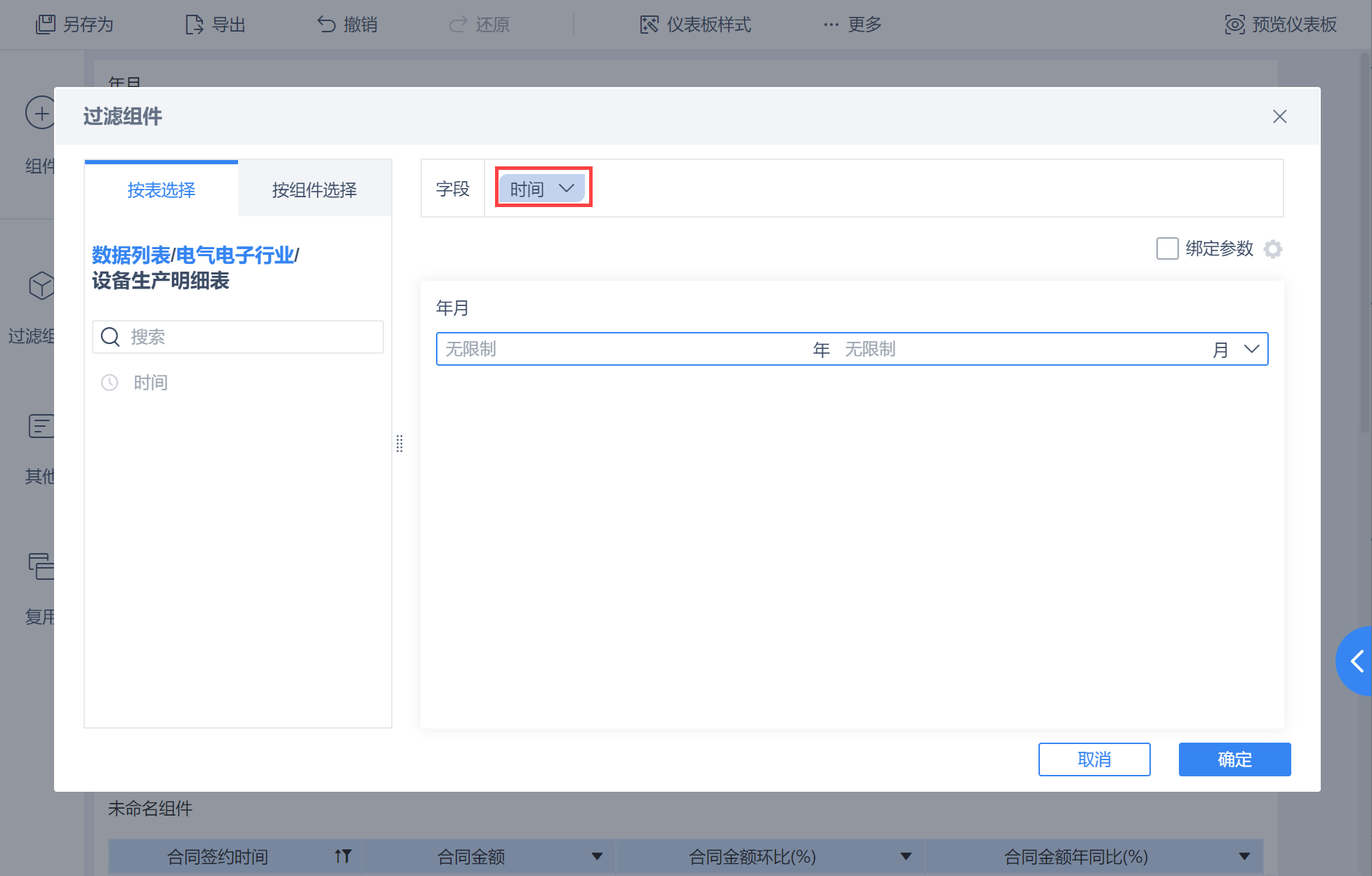Switch to the 按组件选择 tab

point(314,190)
